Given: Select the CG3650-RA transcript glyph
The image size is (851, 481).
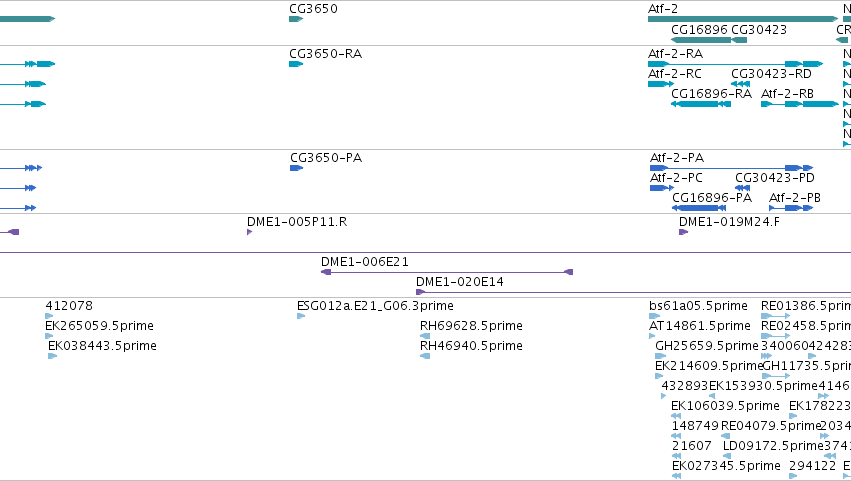Looking at the screenshot, I should (296, 64).
